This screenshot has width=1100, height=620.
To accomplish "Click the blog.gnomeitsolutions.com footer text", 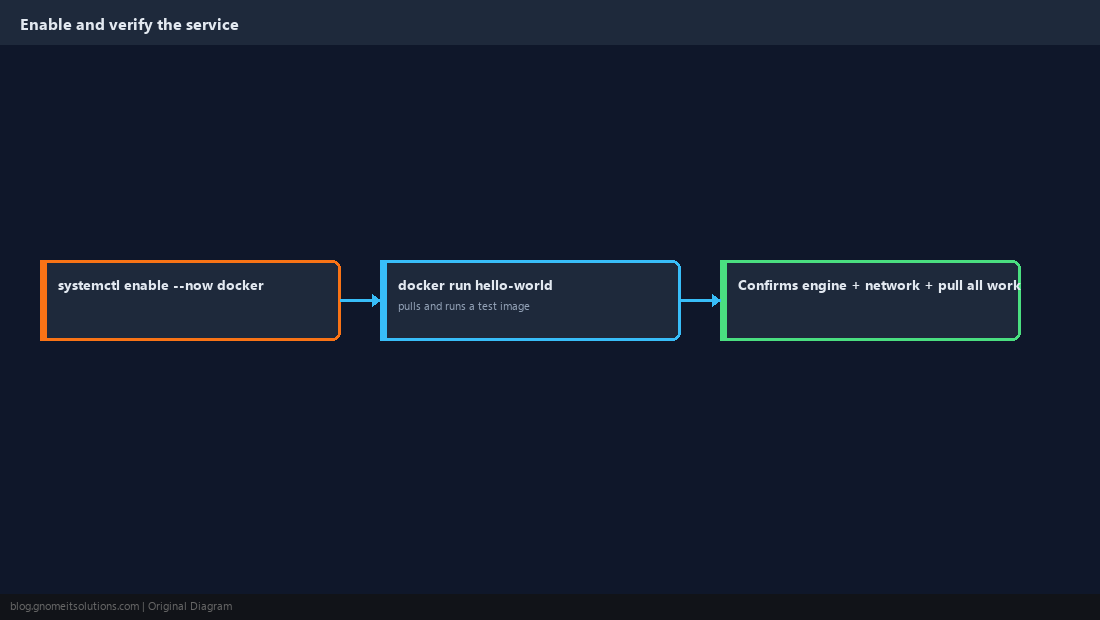I will click(74, 607).
